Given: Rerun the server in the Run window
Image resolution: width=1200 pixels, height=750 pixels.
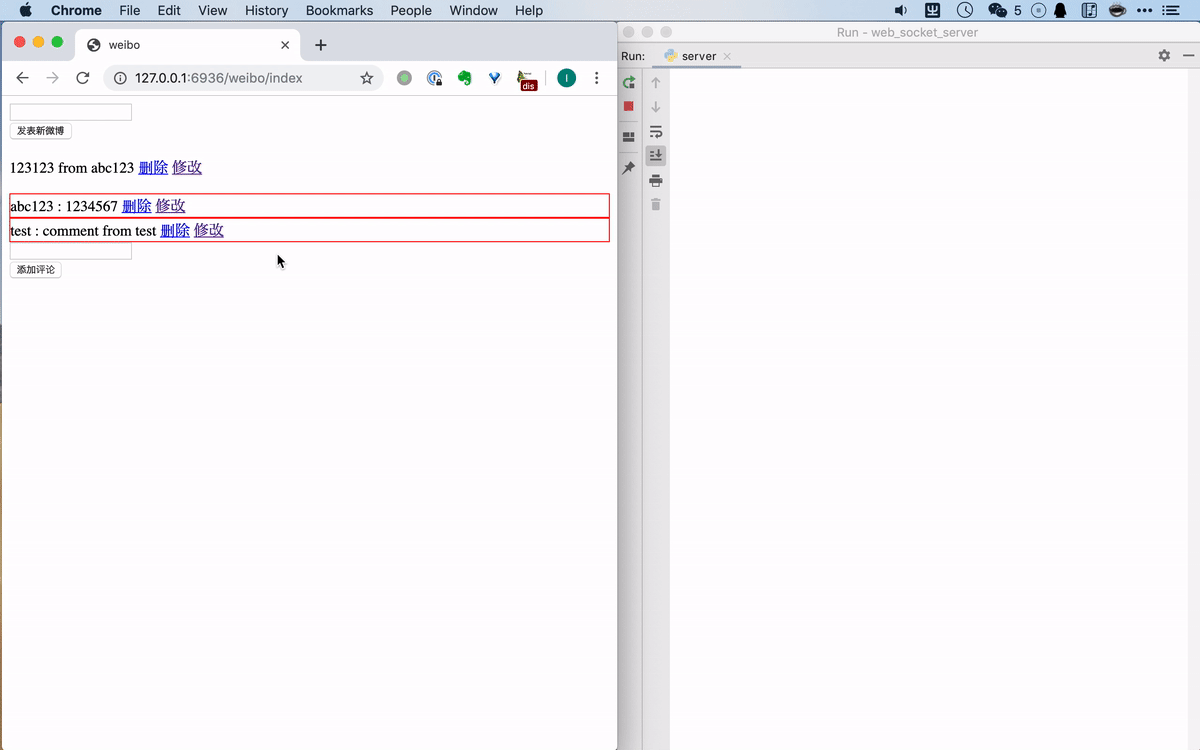Looking at the screenshot, I should click(629, 83).
